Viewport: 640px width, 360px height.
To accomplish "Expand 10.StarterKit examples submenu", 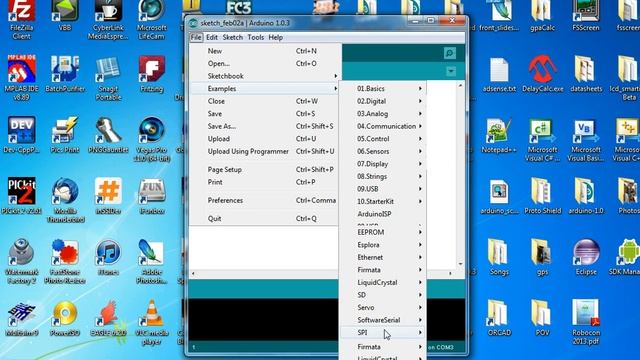I will 383,202.
